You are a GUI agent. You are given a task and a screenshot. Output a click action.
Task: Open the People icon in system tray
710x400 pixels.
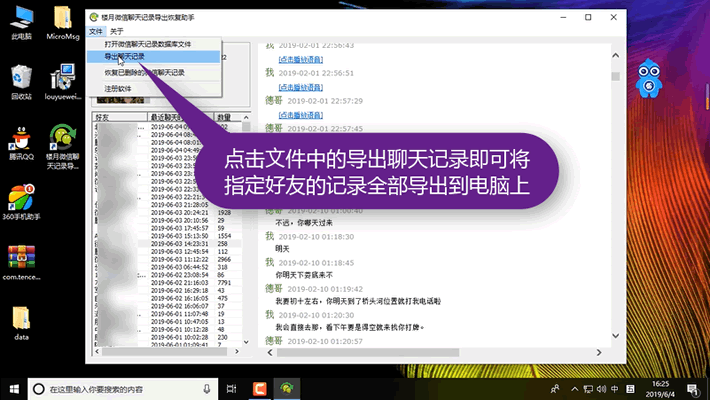coord(555,389)
